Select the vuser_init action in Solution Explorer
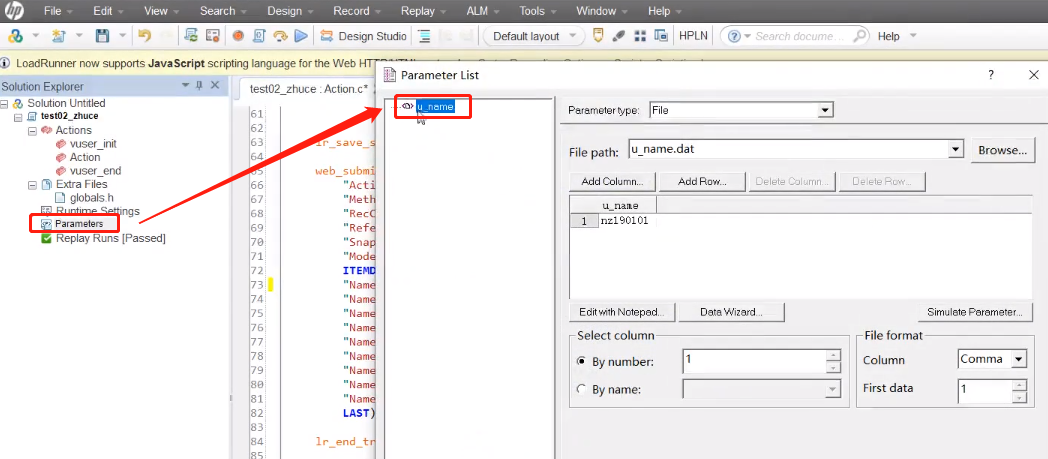The height and width of the screenshot is (459, 1048). pos(93,144)
